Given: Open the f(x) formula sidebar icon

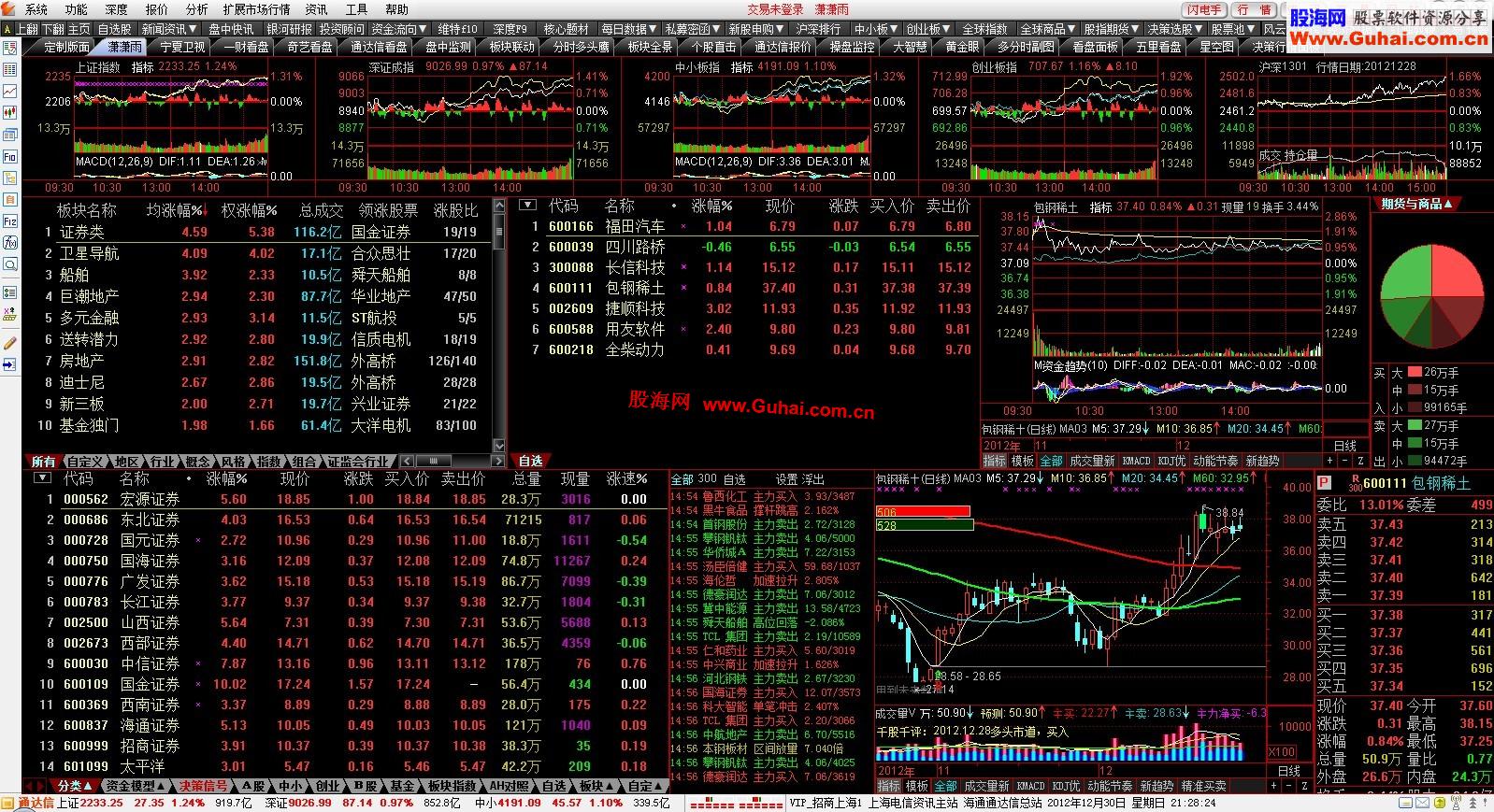Looking at the screenshot, I should pyautogui.click(x=10, y=243).
